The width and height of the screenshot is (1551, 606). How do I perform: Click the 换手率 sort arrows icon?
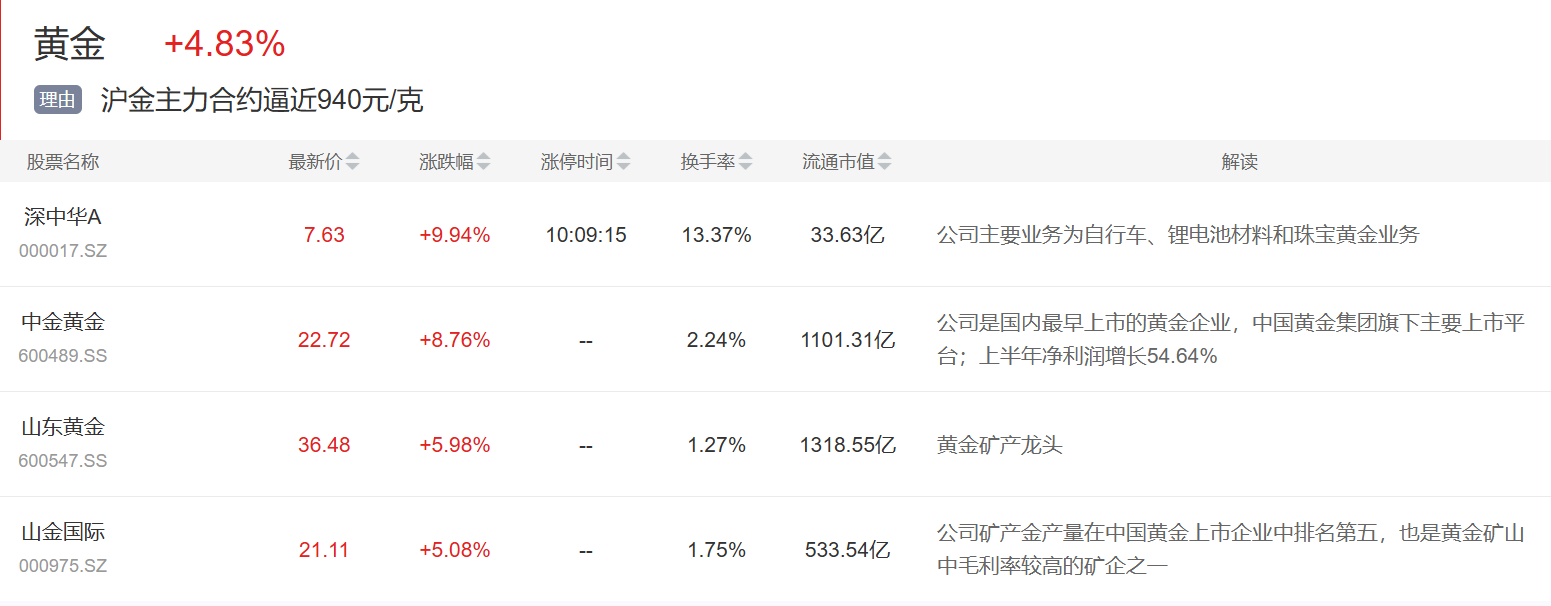[x=746, y=162]
